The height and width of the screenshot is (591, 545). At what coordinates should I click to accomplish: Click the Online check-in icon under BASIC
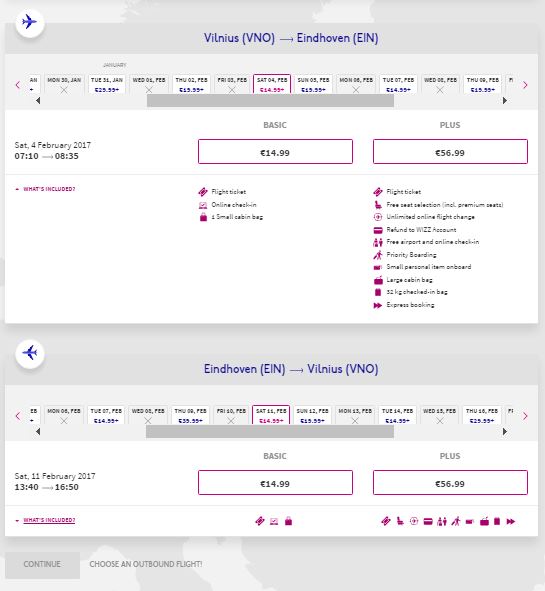203,205
